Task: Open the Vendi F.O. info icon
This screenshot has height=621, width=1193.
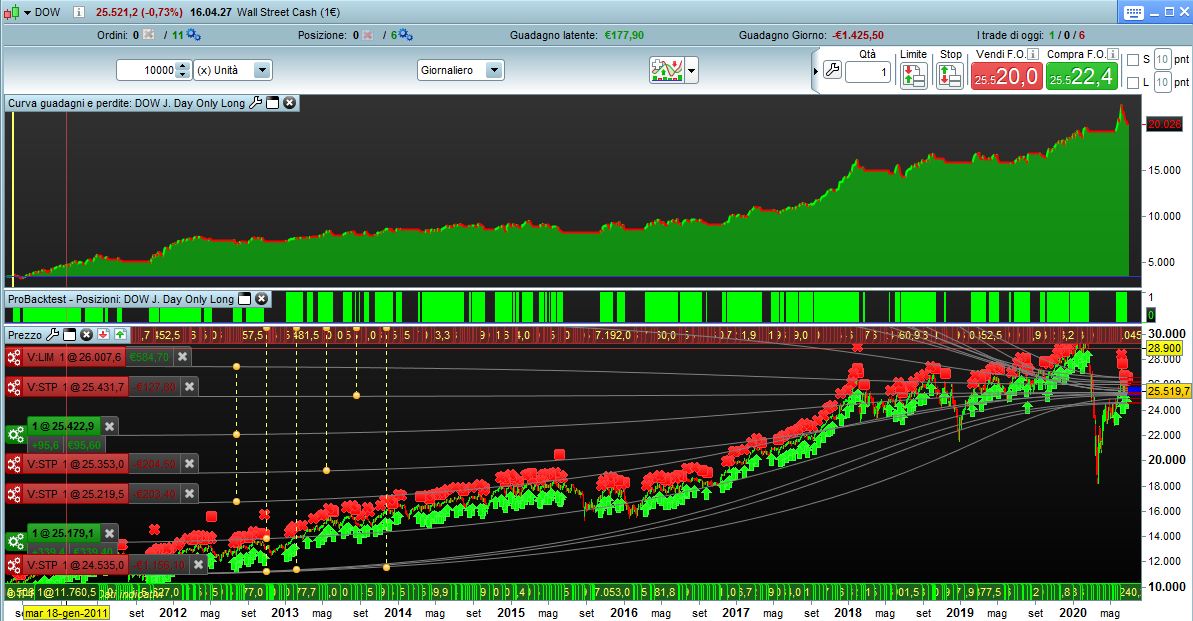Action: (x=1032, y=54)
